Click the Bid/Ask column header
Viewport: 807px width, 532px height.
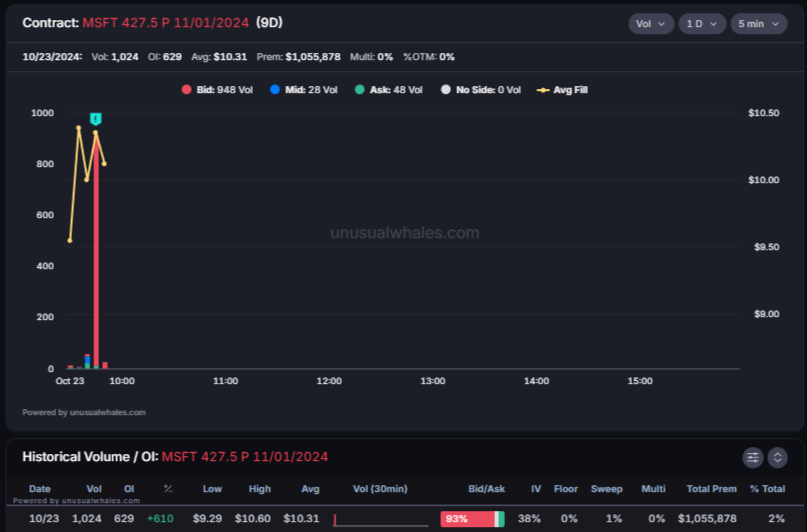pos(486,489)
